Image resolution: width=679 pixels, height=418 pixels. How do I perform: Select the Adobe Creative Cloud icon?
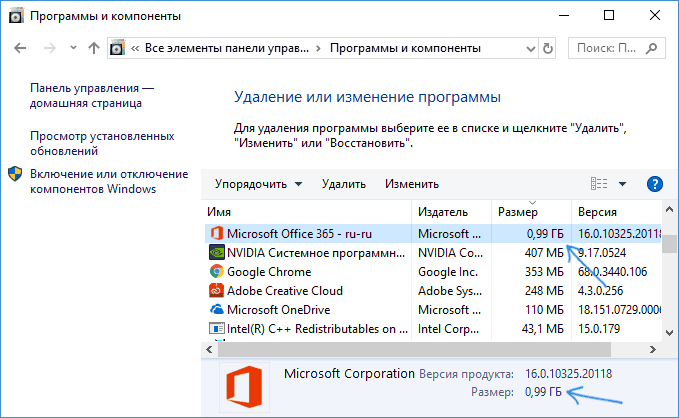click(217, 291)
